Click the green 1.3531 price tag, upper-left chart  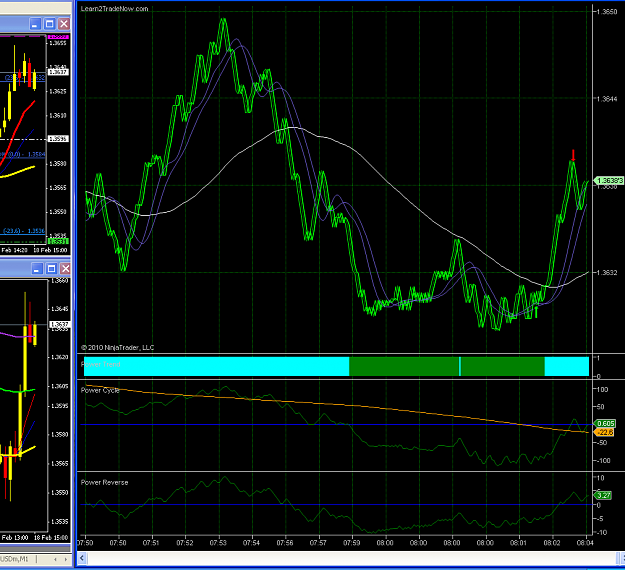58,241
